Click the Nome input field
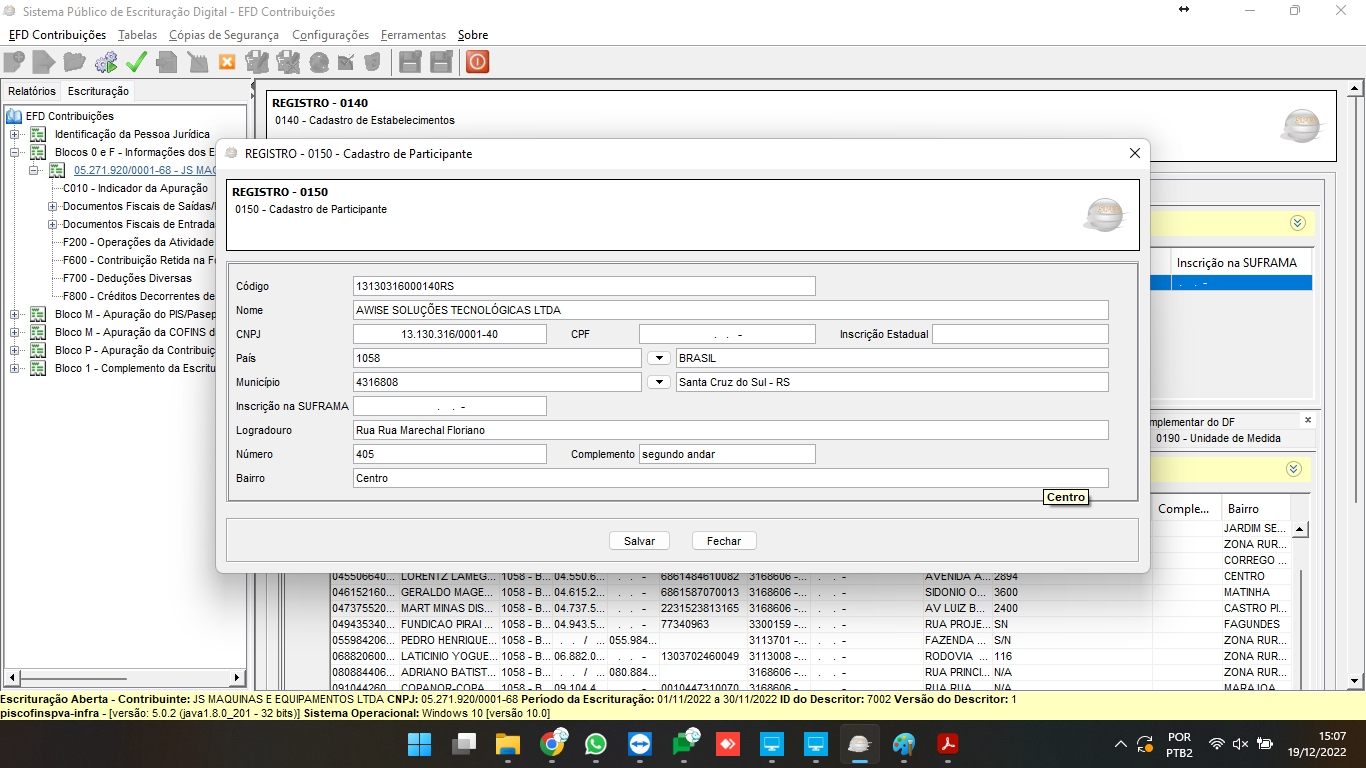1366x768 pixels. pos(730,310)
